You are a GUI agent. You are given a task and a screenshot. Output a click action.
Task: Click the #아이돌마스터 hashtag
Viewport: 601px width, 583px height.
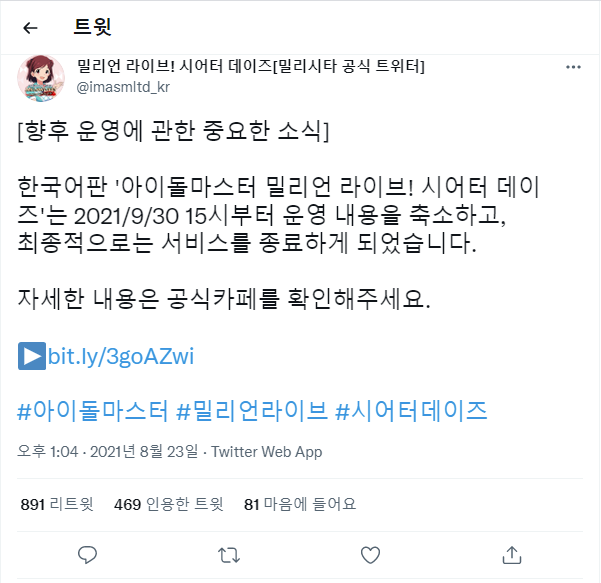coord(93,411)
